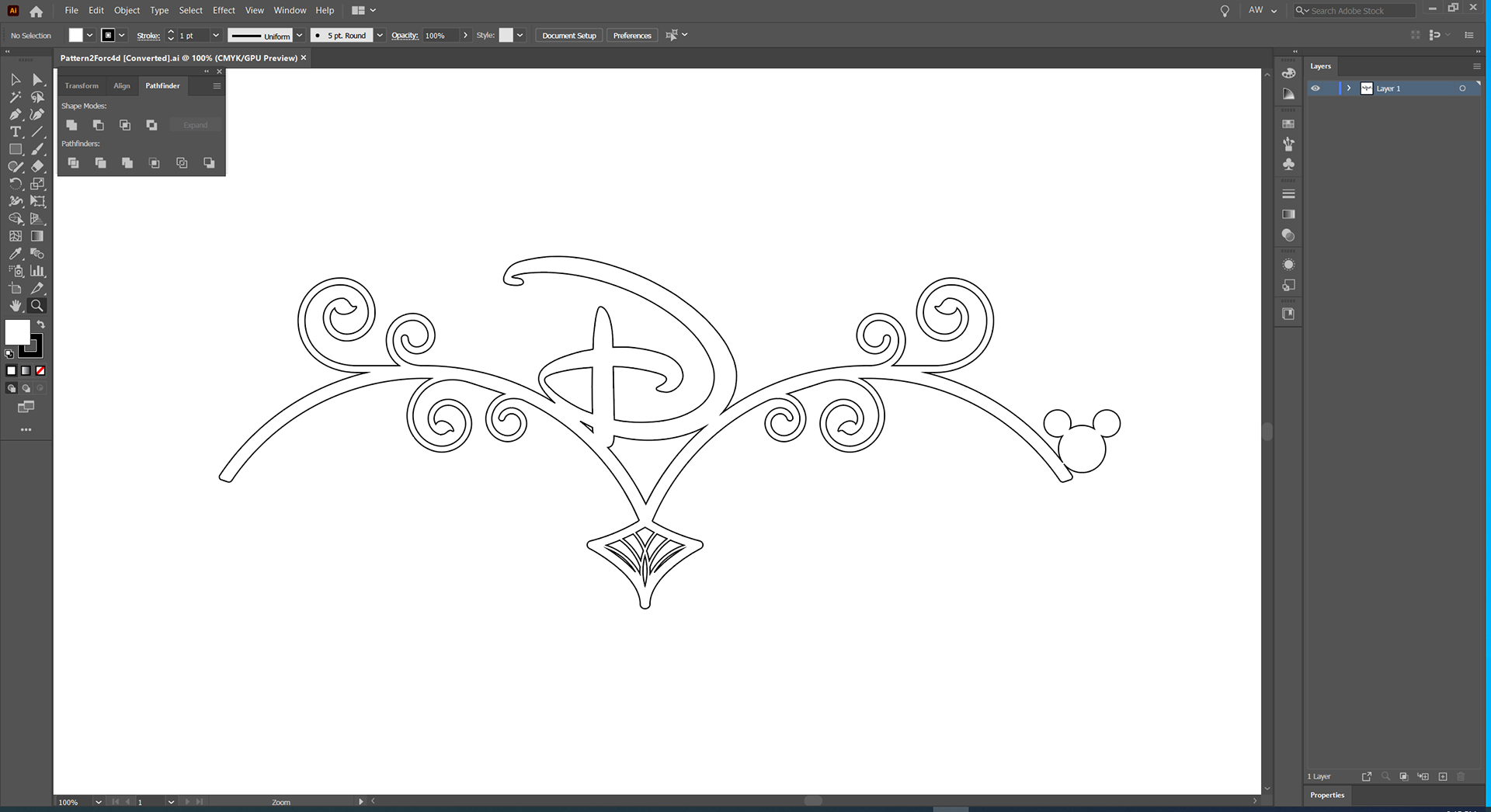Select the Free Transform tool
Screen dimensions: 1491x812
(x=37, y=201)
